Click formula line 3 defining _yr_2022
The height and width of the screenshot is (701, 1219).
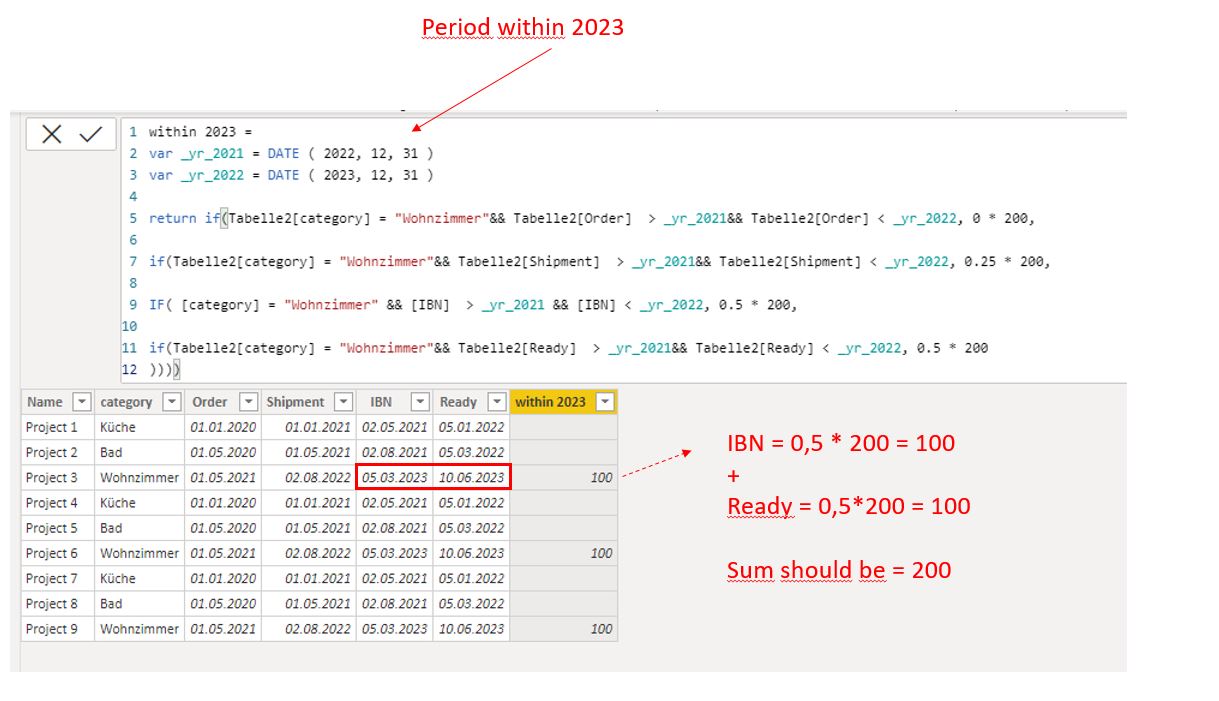point(291,175)
